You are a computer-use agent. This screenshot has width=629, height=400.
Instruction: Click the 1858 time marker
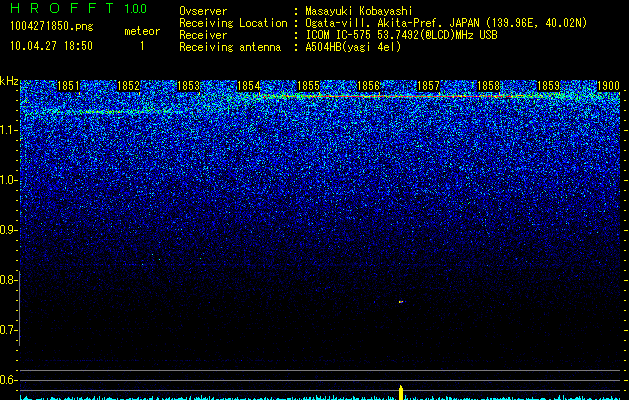(489, 86)
